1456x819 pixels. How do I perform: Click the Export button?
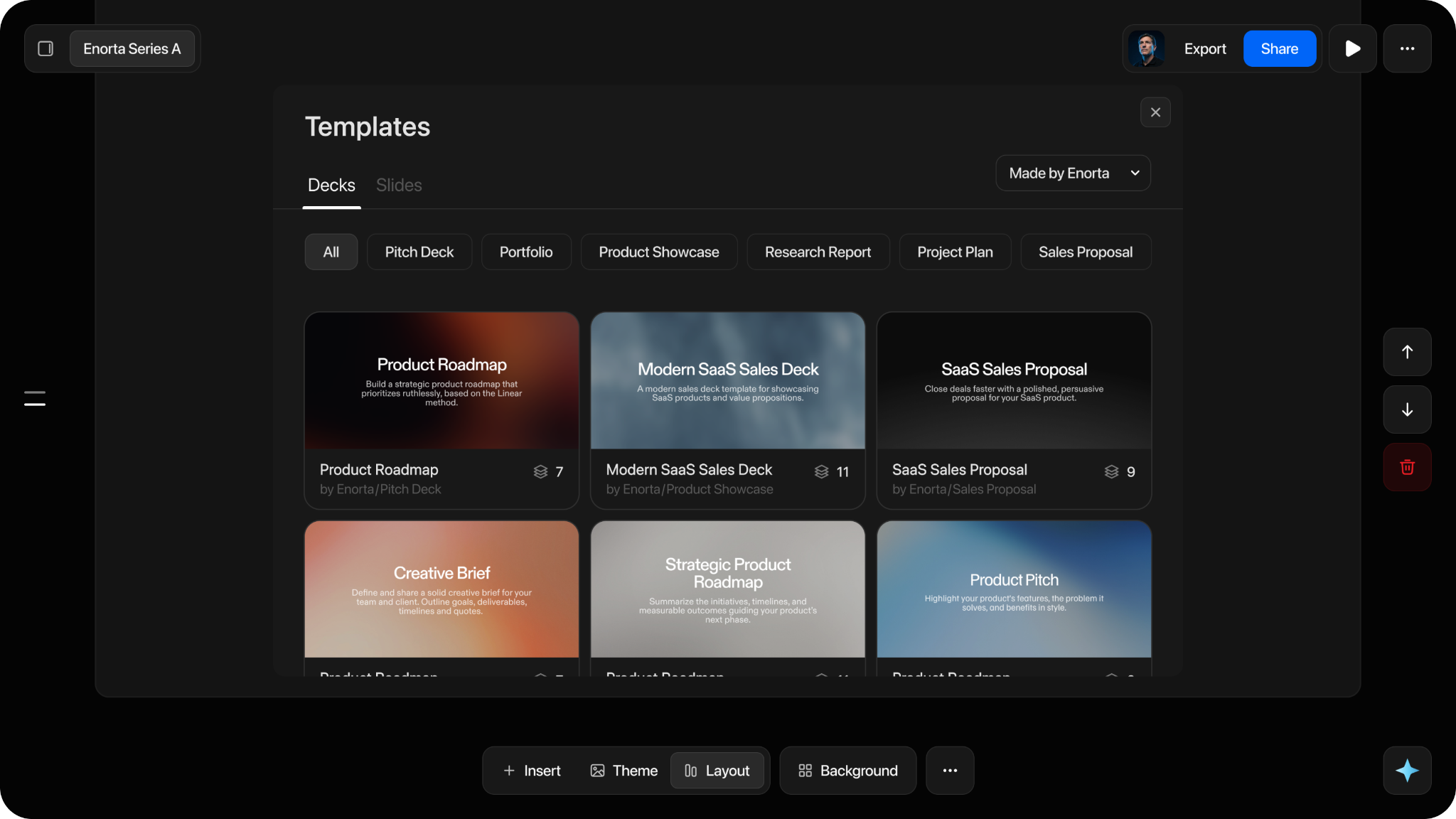1205,48
